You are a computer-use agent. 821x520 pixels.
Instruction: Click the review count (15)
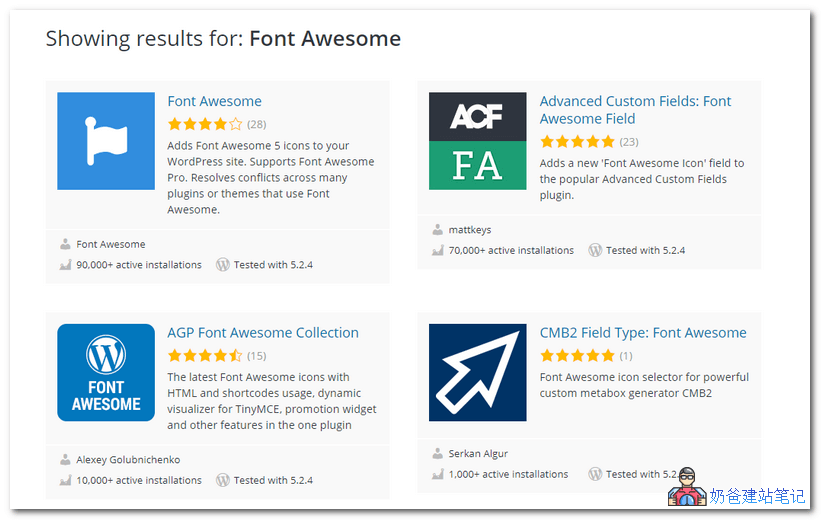click(x=257, y=356)
